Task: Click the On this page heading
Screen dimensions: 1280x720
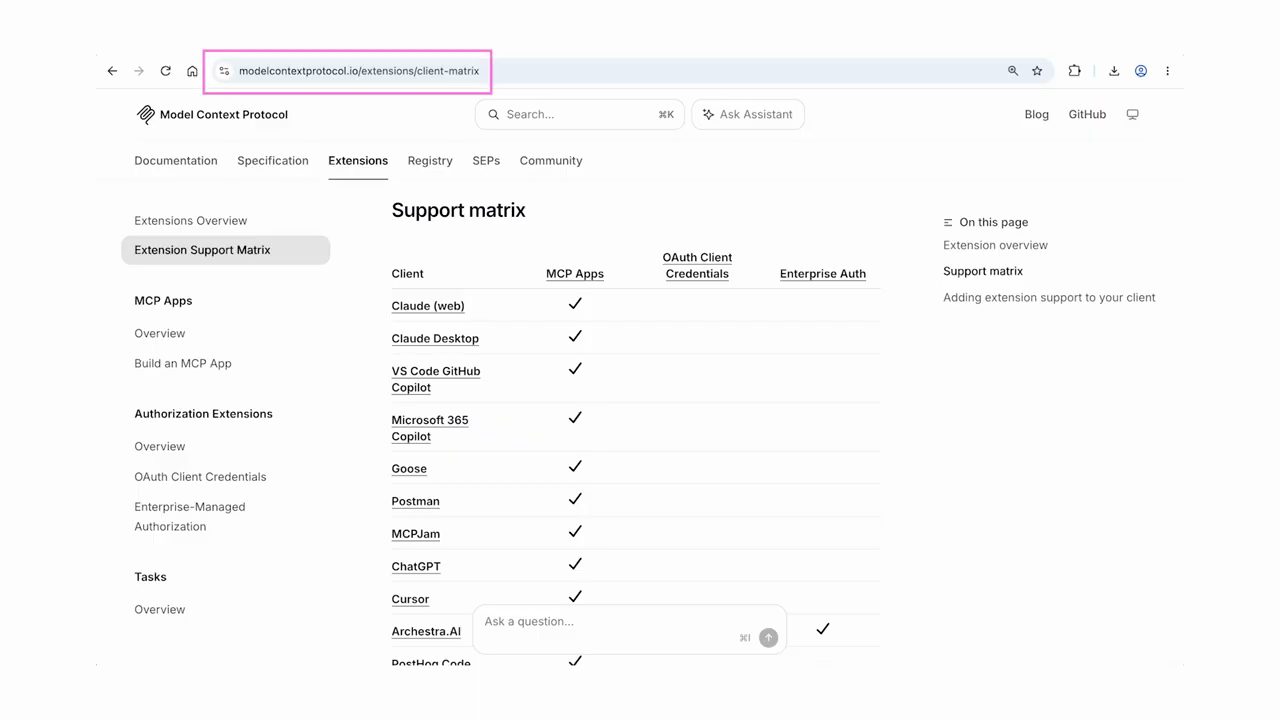Action: click(986, 222)
